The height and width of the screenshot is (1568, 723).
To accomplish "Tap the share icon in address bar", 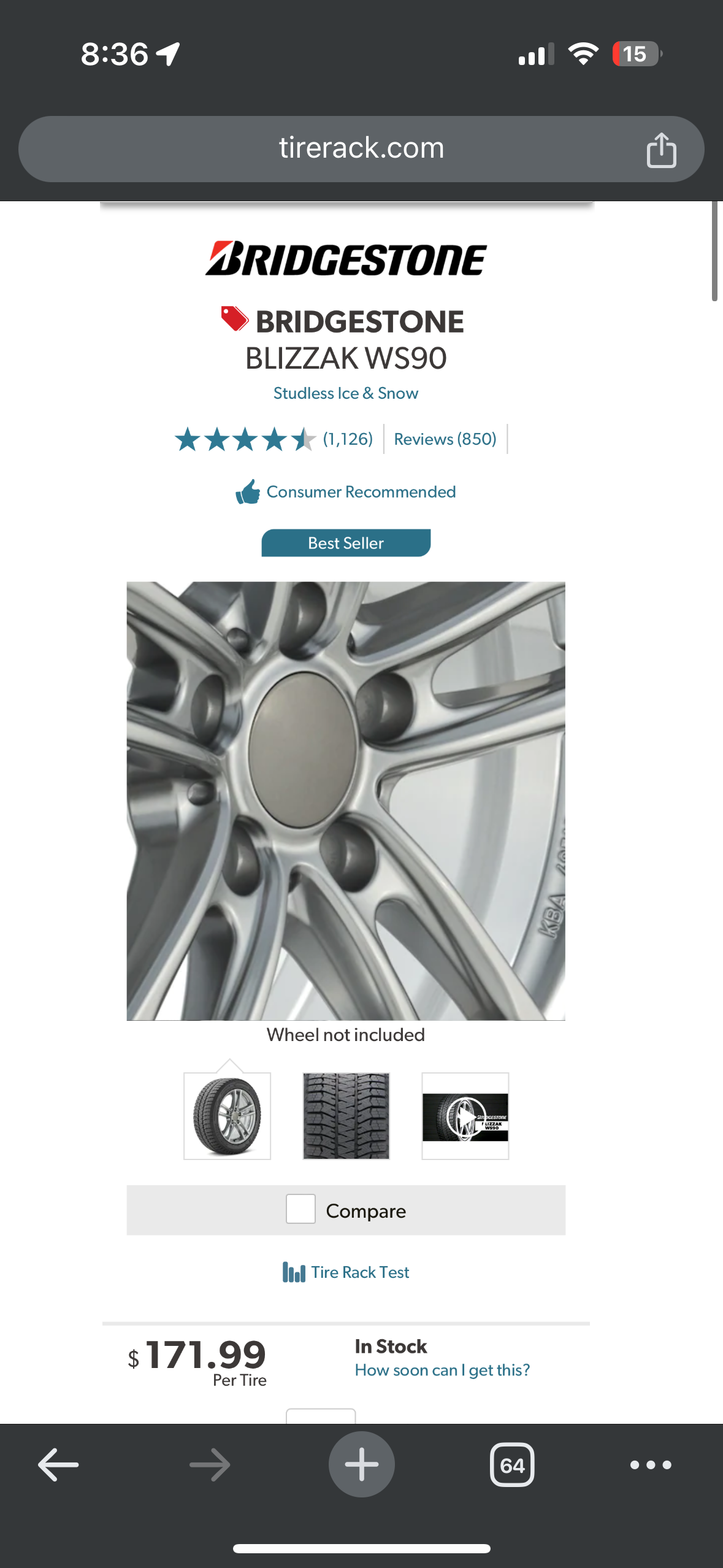I will pos(661,150).
